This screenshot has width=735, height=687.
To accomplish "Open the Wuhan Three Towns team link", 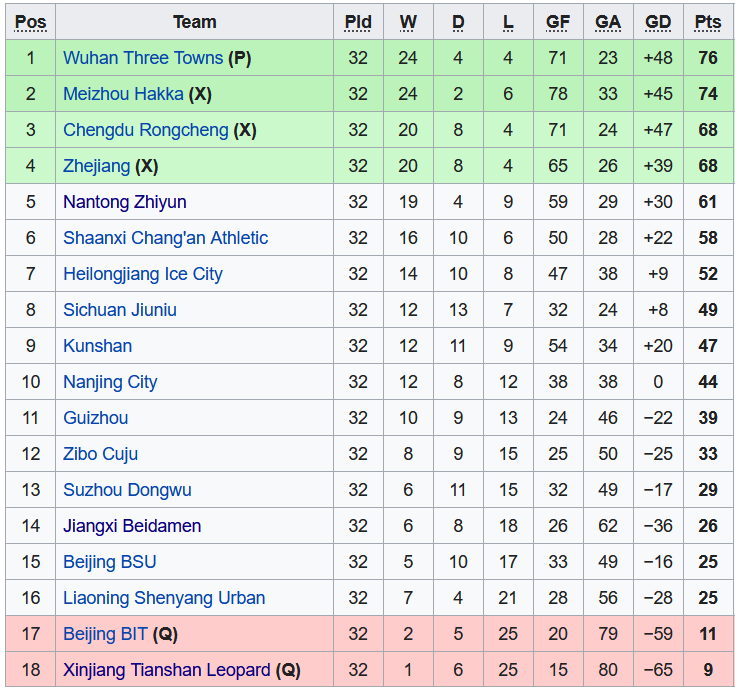I will pos(142,58).
